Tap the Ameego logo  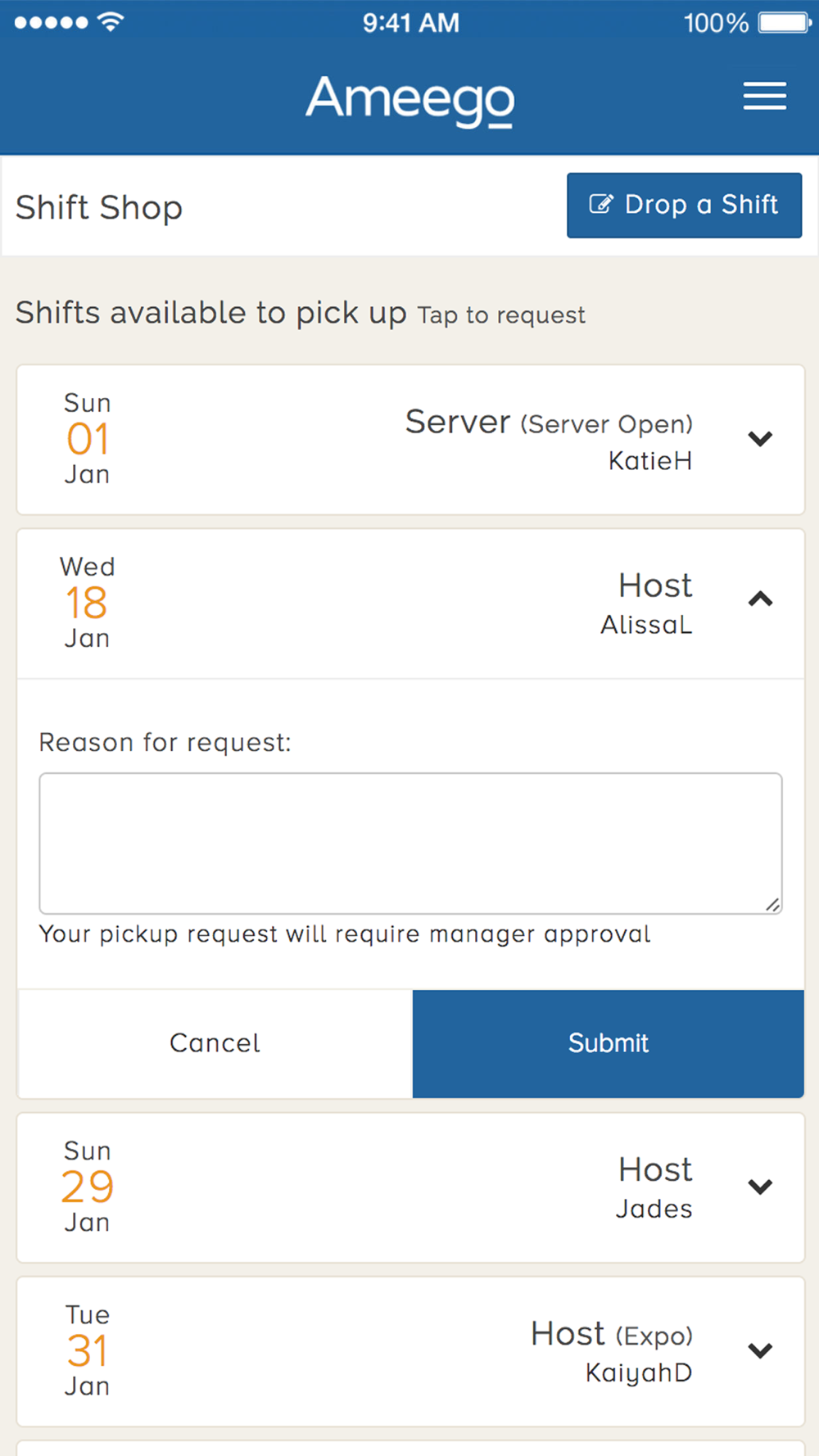coord(410,100)
